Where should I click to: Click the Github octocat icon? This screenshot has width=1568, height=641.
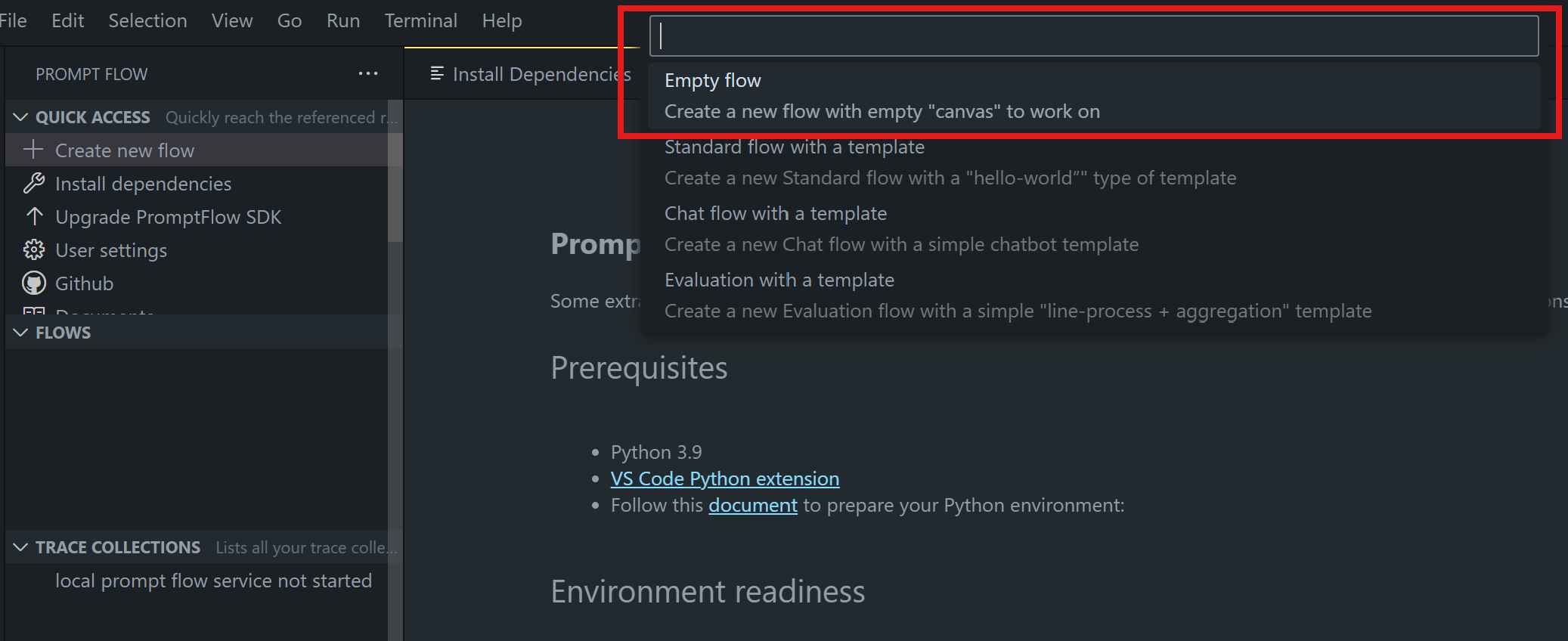pos(33,283)
